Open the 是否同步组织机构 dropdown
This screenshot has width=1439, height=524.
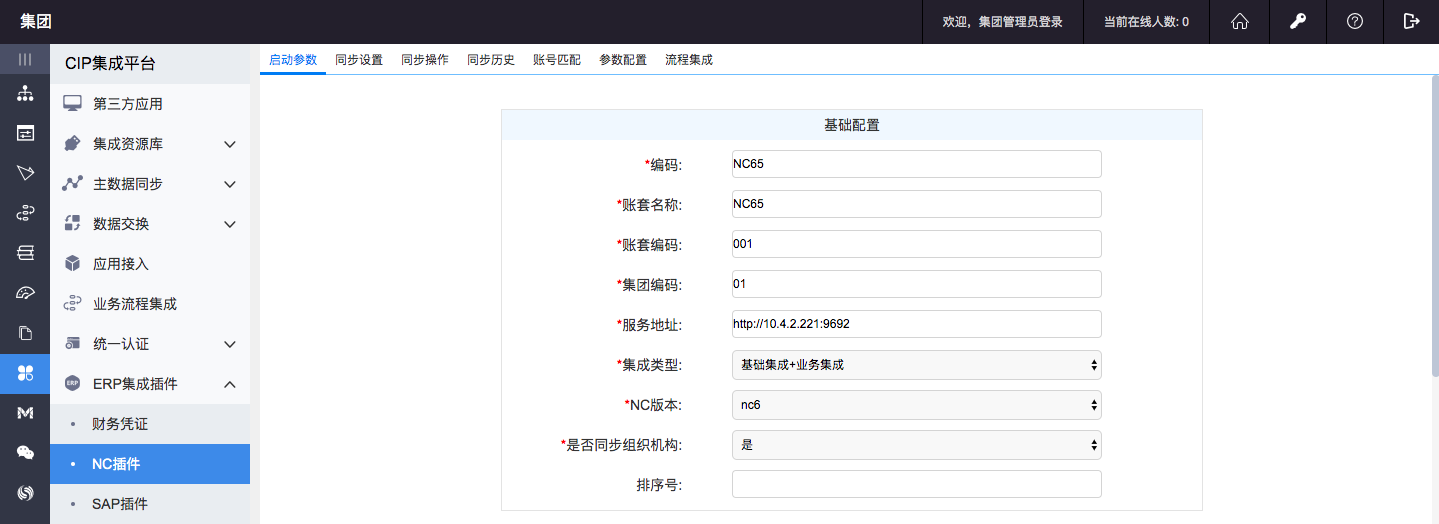pyautogui.click(x=916, y=445)
